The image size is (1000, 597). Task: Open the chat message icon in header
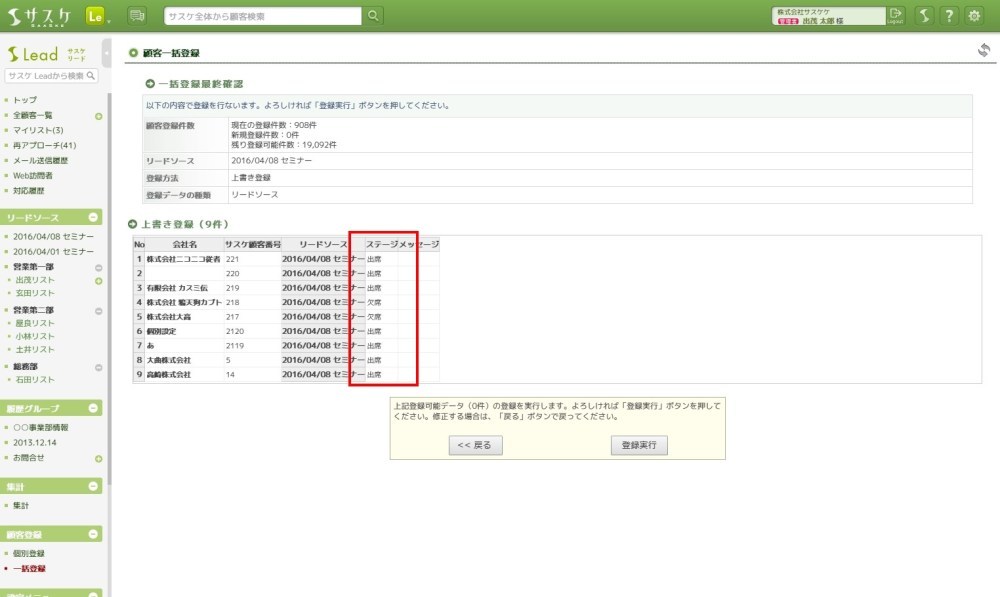tap(137, 15)
